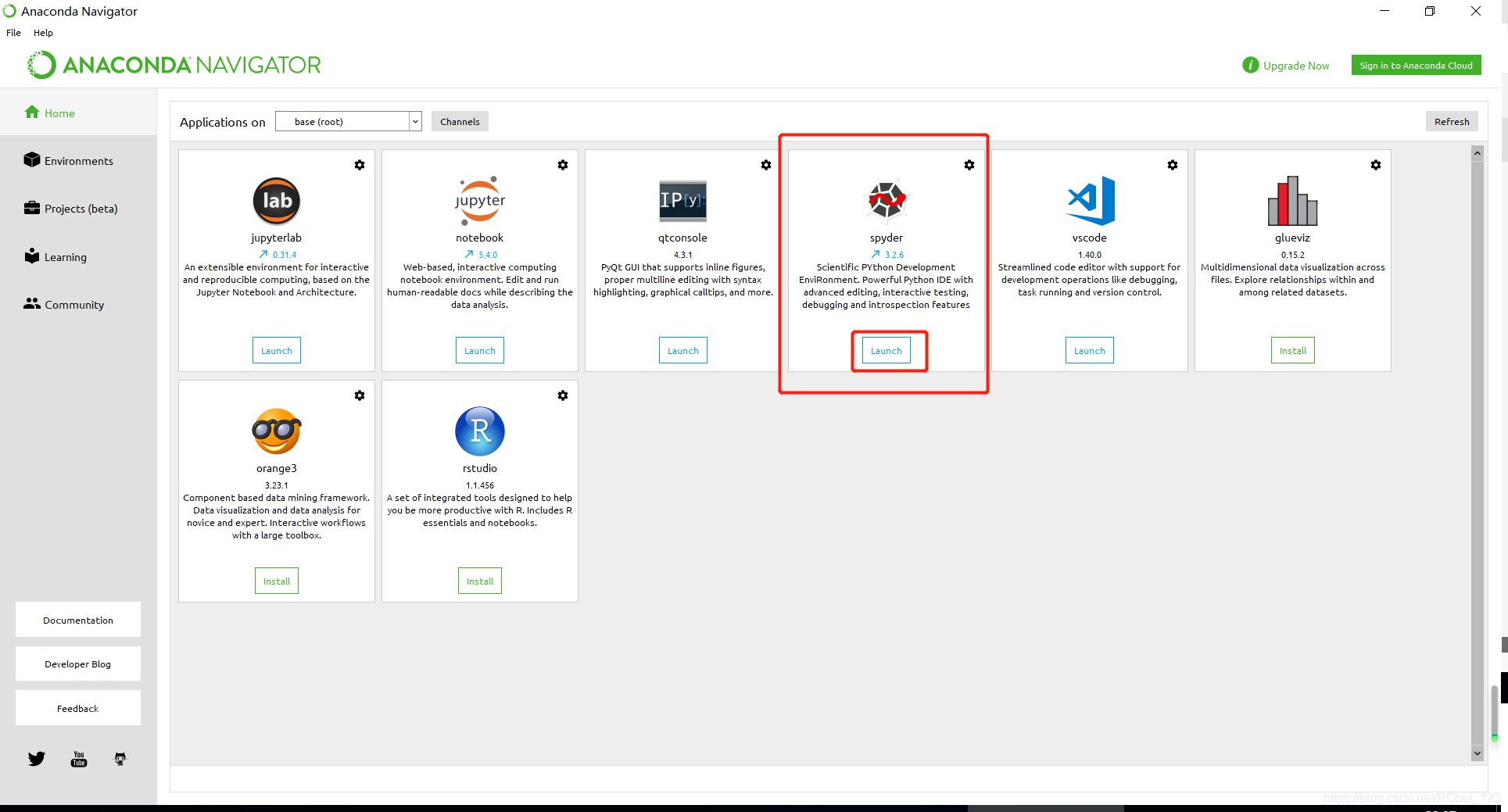Screen dimensions: 1508x812
Task: Click spyder version 3.2.6 text
Action: [894, 255]
